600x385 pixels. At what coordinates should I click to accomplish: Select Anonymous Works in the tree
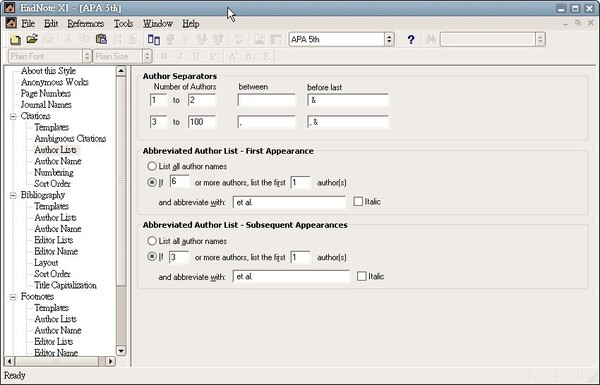coord(55,82)
